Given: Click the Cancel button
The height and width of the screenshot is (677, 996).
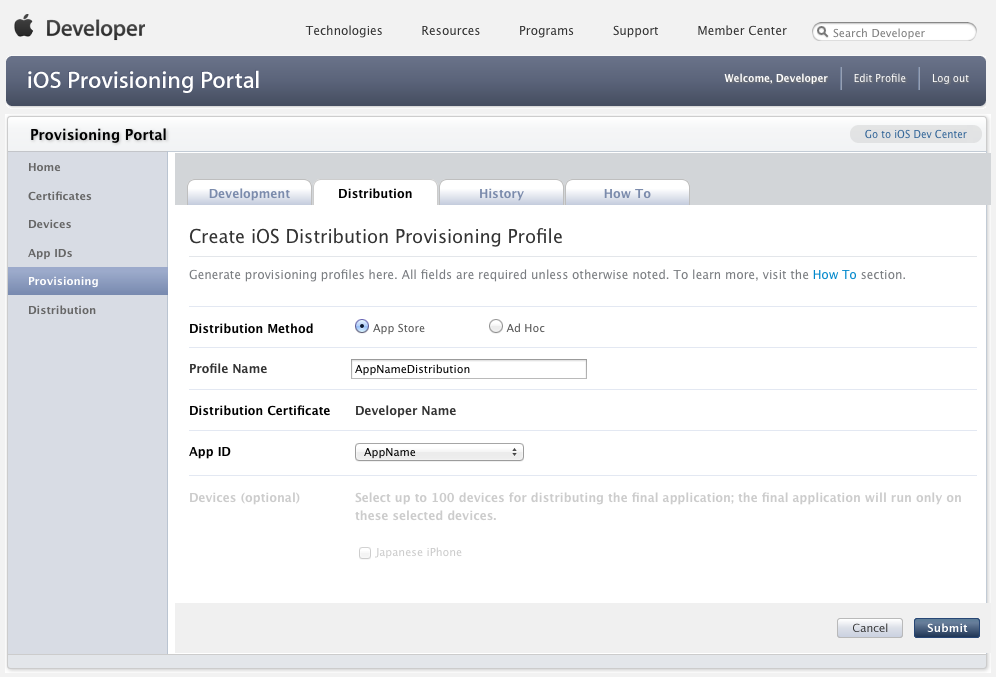Looking at the screenshot, I should (870, 627).
